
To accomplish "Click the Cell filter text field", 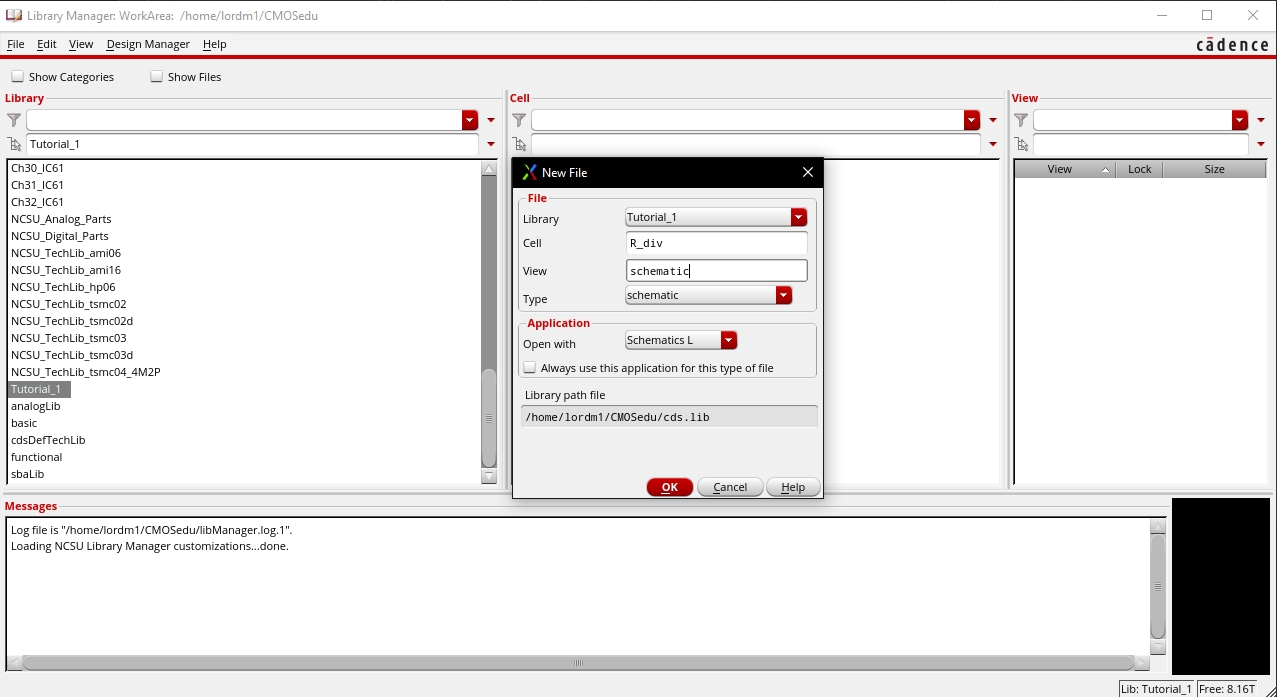I will (747, 120).
